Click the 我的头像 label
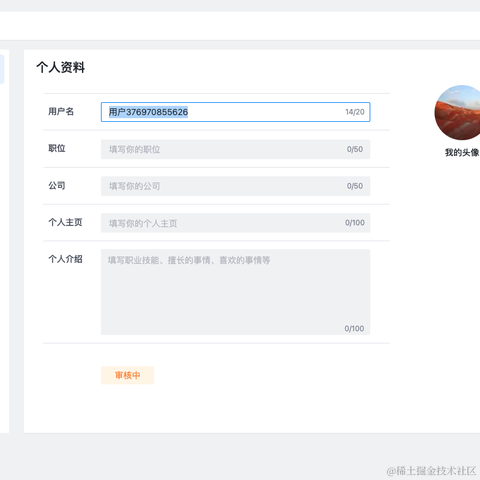The height and width of the screenshot is (480, 480). (x=462, y=153)
